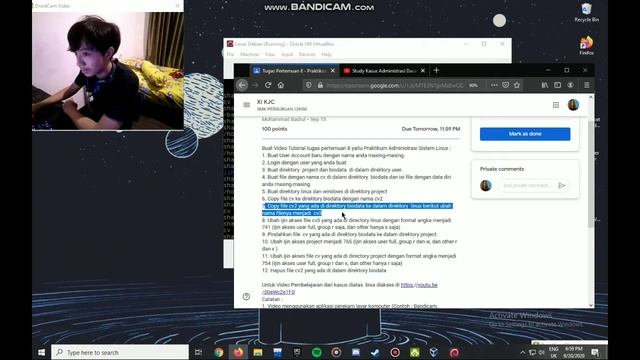
Task: Open Task View on taskbar
Action: (198, 352)
